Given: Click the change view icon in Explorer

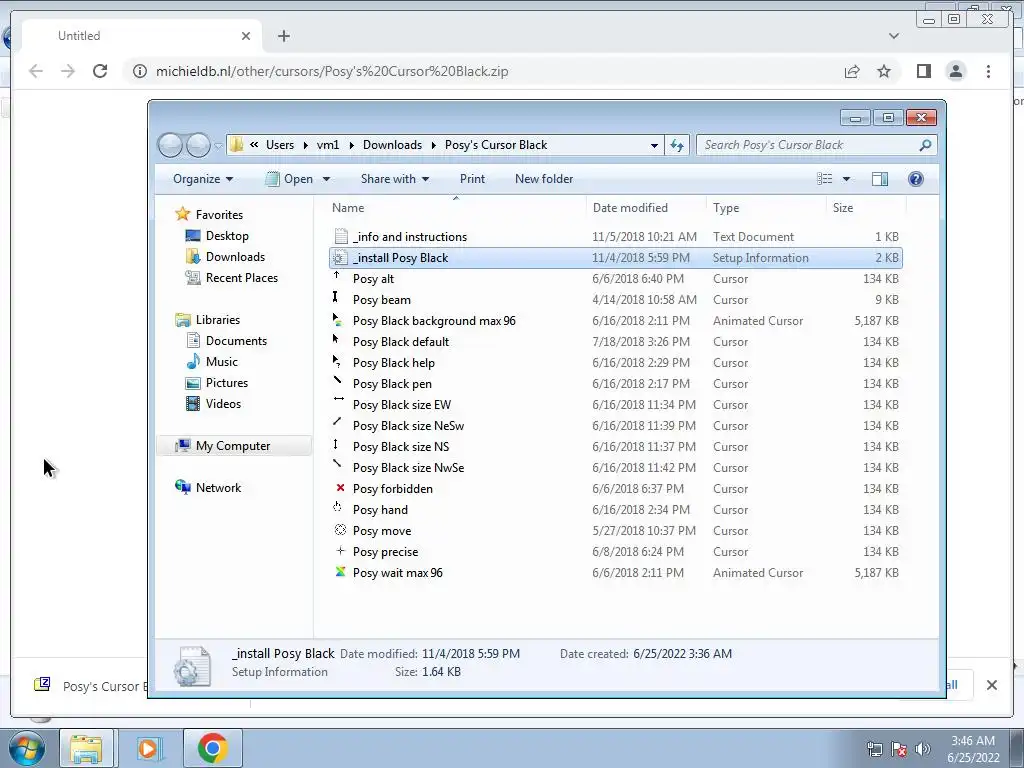Looking at the screenshot, I should click(825, 179).
